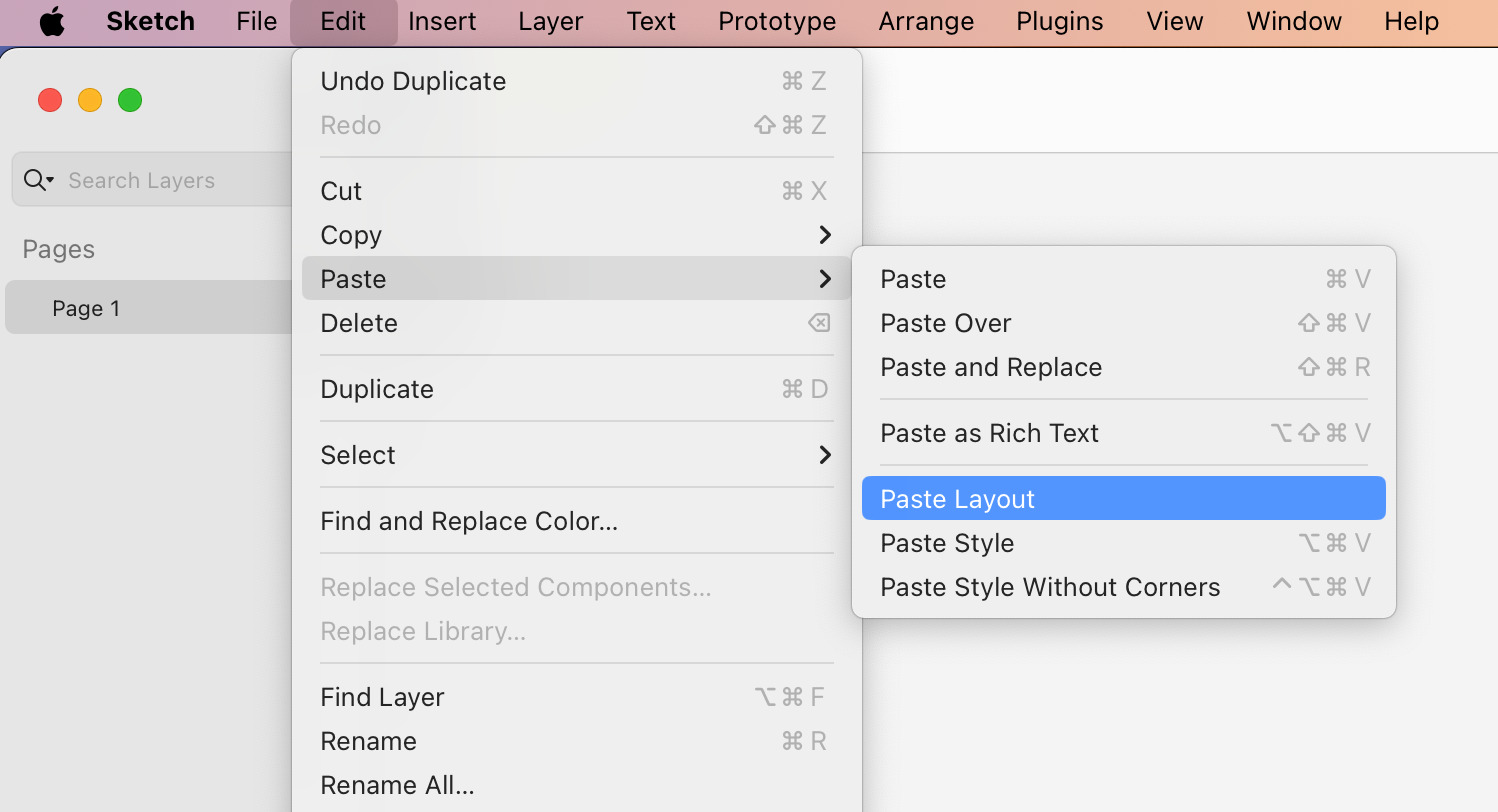Choose Rename in Edit menu

[576, 741]
